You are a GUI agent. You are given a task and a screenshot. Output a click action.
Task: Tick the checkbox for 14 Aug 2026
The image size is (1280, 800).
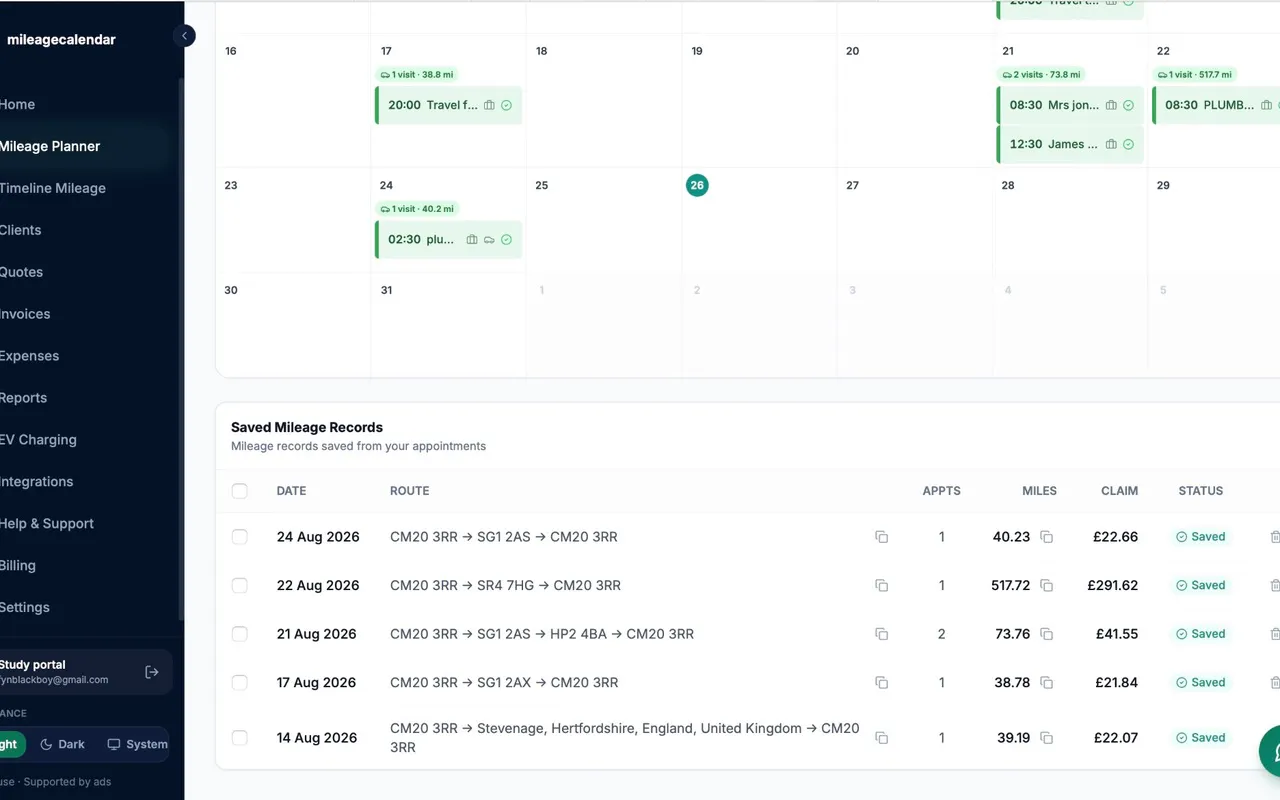239,738
